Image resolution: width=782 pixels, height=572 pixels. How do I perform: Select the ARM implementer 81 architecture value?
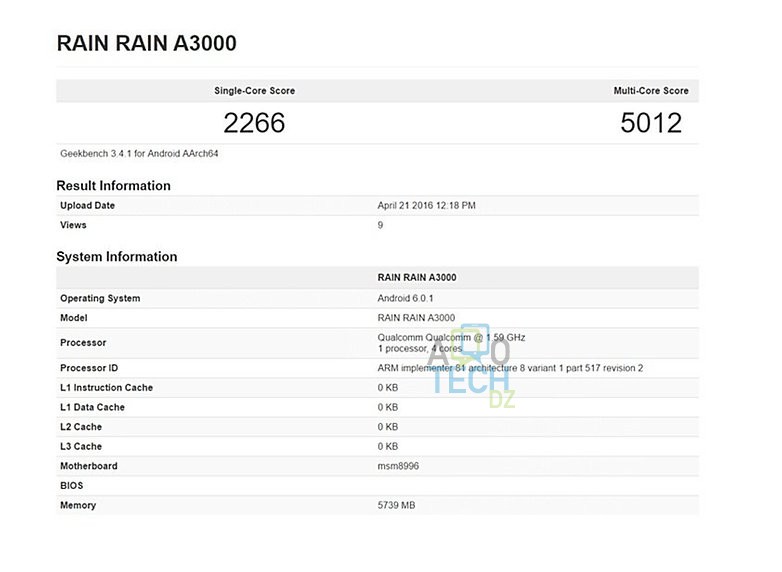510,368
